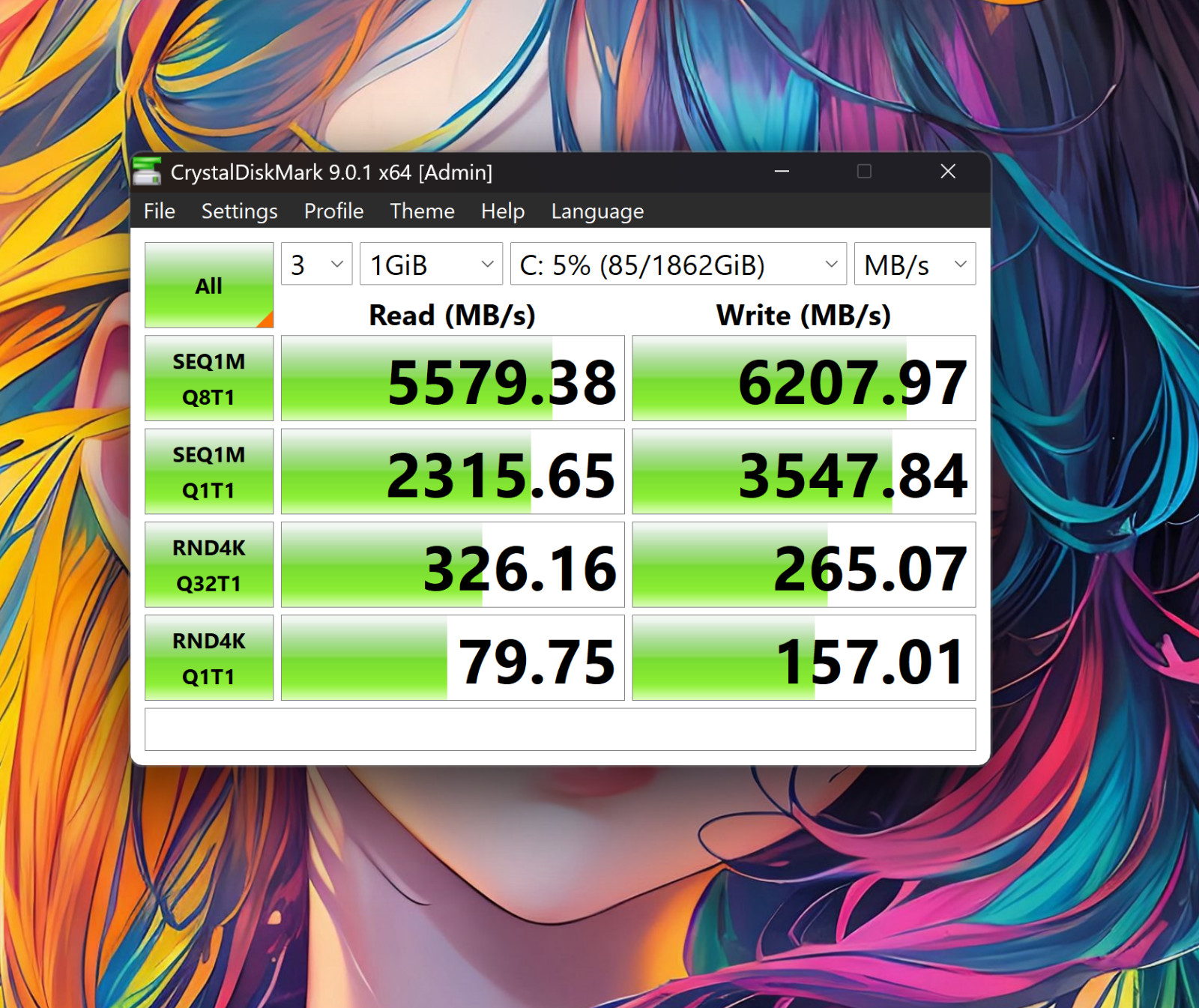Open the Profile menu
Image resolution: width=1199 pixels, height=1008 pixels.
point(333,211)
